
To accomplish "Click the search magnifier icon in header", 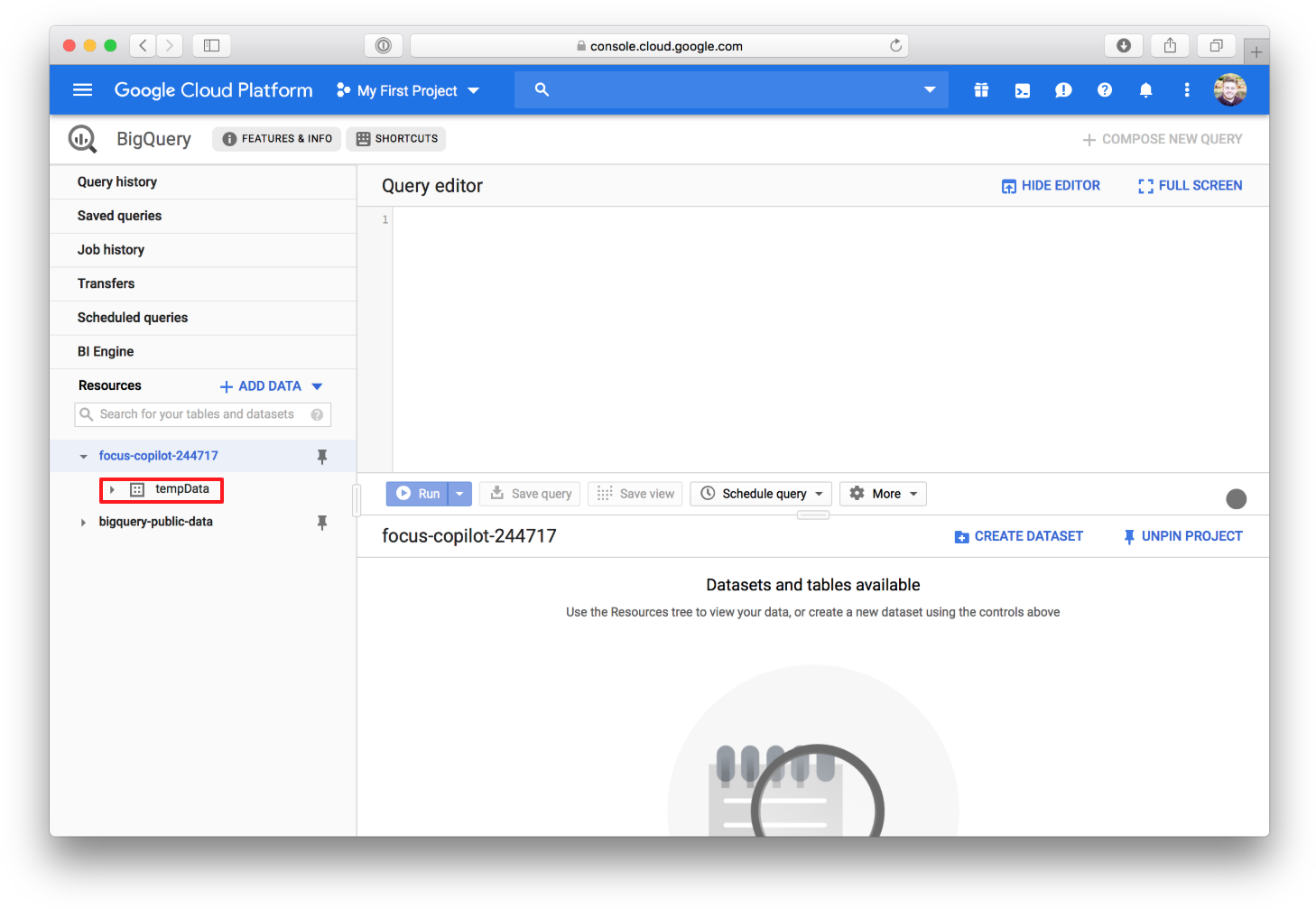I will (542, 89).
